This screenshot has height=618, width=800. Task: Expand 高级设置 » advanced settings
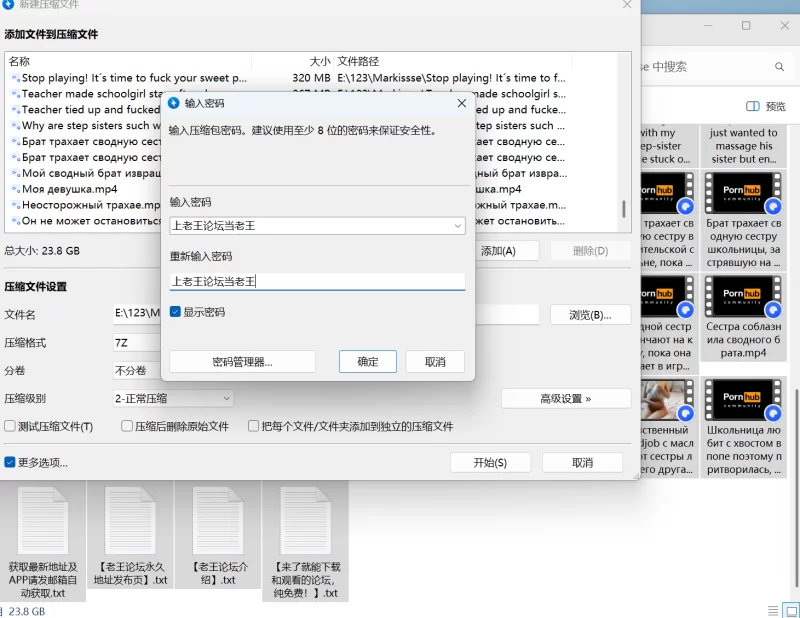[565, 398]
